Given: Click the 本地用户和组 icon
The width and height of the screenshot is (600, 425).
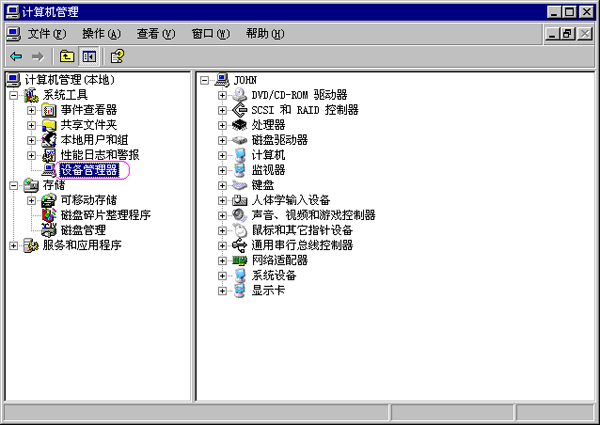Looking at the screenshot, I should [x=49, y=140].
